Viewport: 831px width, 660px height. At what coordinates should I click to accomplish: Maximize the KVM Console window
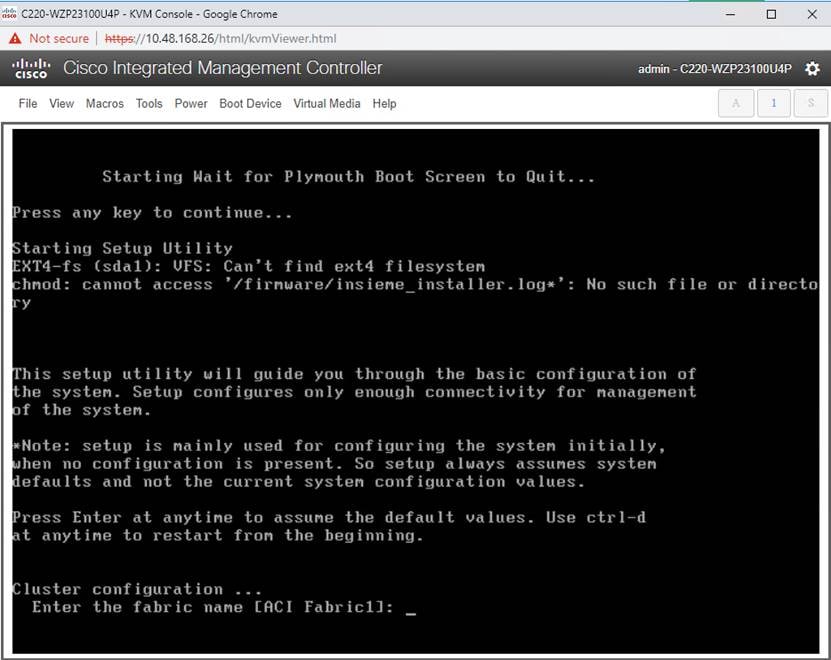[x=772, y=14]
